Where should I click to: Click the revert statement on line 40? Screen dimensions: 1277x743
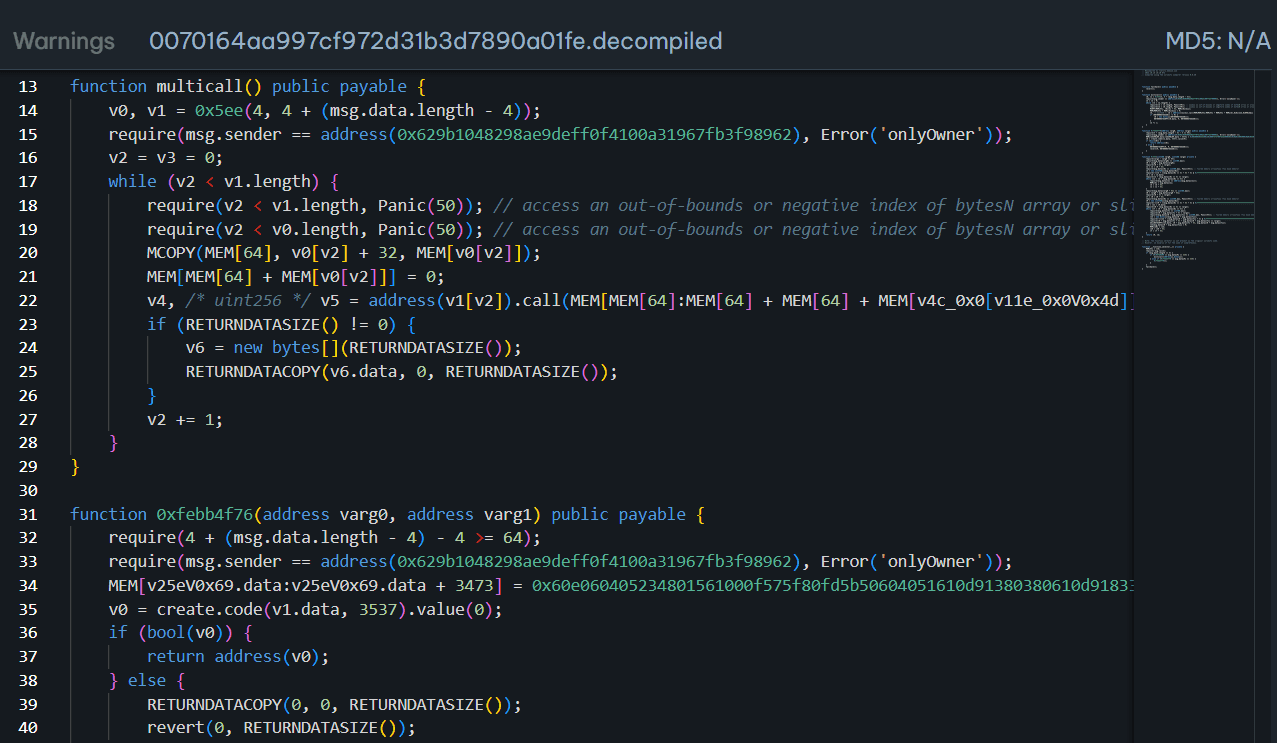(x=173, y=728)
